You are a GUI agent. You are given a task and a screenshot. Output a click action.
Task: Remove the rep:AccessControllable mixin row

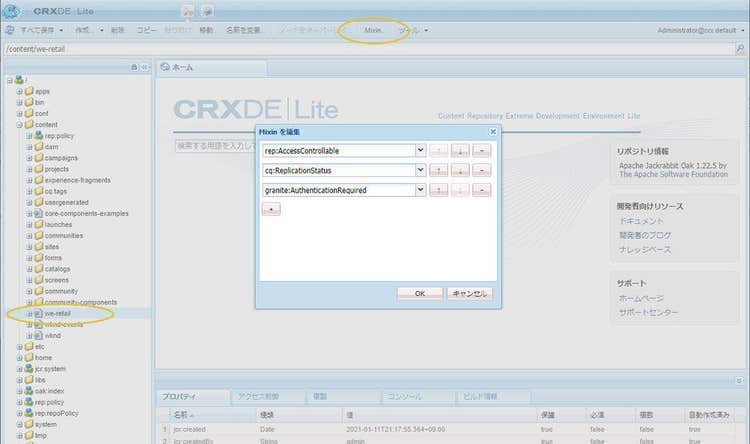(x=481, y=151)
